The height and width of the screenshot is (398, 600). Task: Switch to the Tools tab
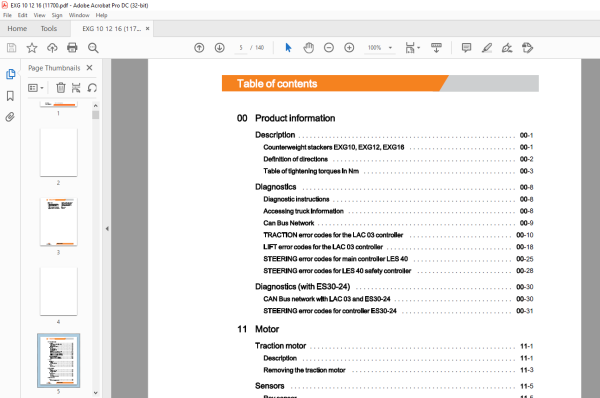[49, 29]
